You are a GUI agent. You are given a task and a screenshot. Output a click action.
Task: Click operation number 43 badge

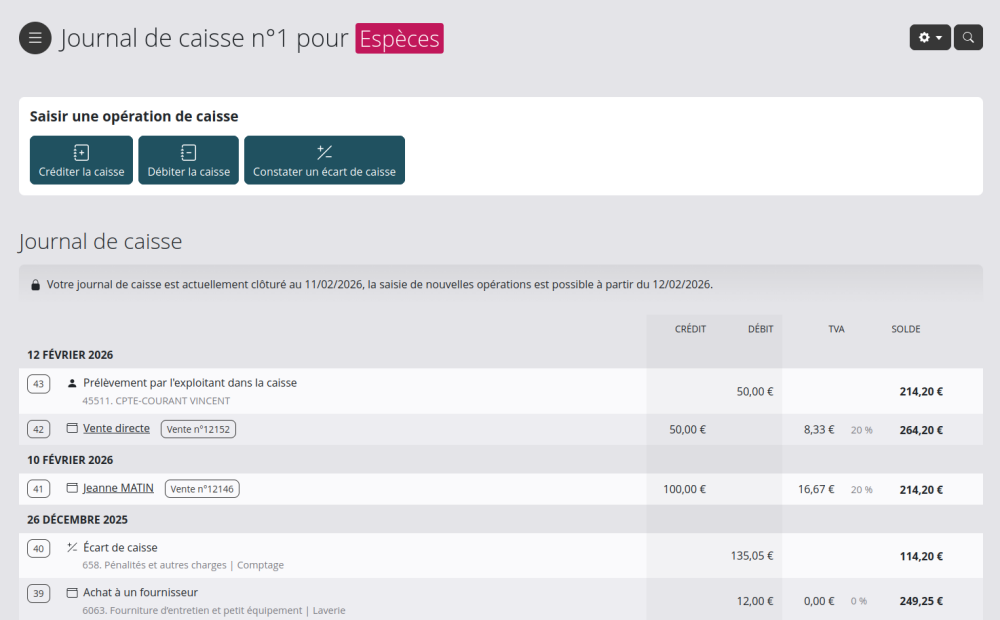(39, 383)
